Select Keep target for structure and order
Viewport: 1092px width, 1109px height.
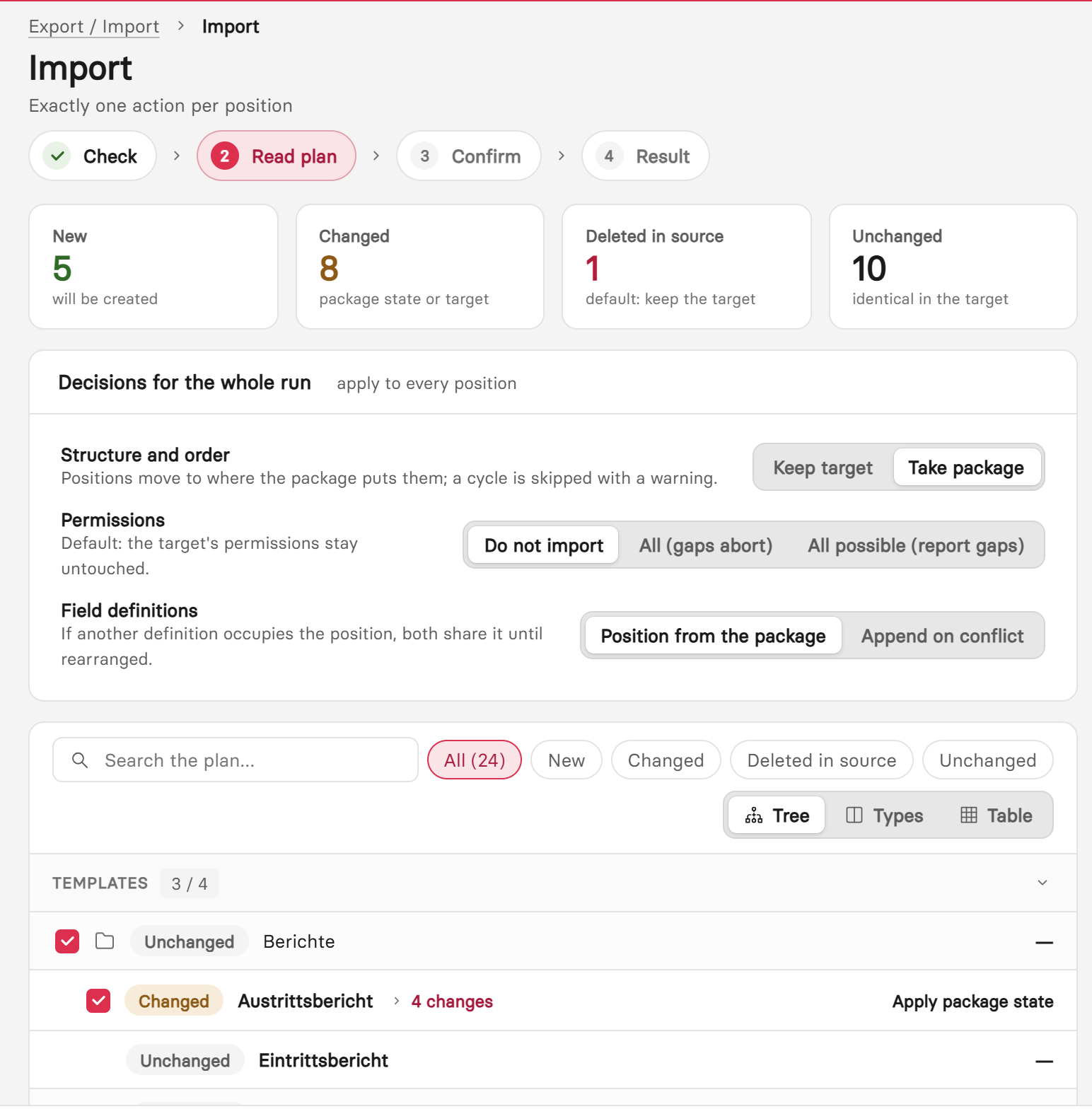823,468
